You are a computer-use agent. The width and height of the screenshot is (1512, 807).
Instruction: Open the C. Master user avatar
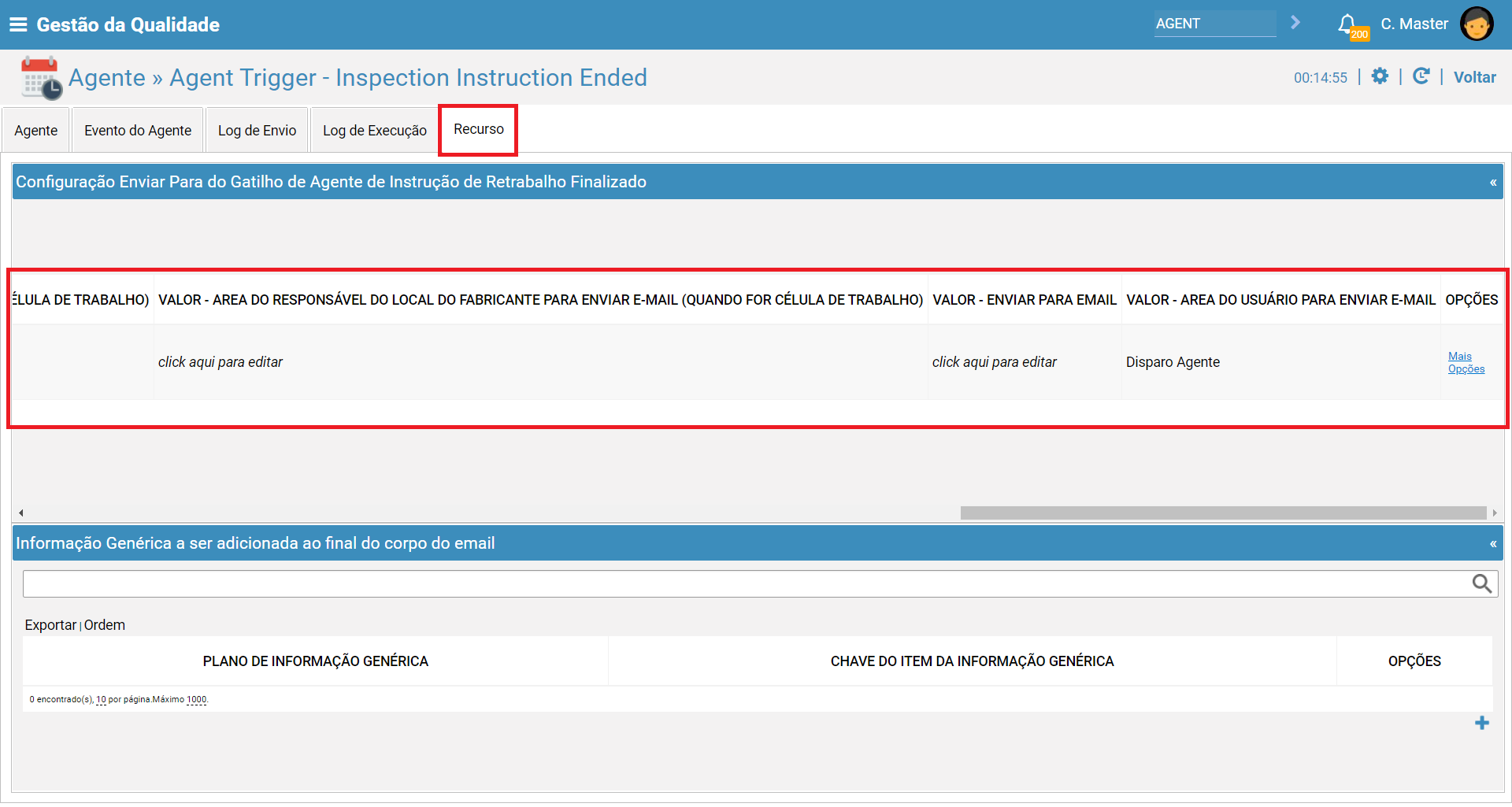pyautogui.click(x=1477, y=24)
